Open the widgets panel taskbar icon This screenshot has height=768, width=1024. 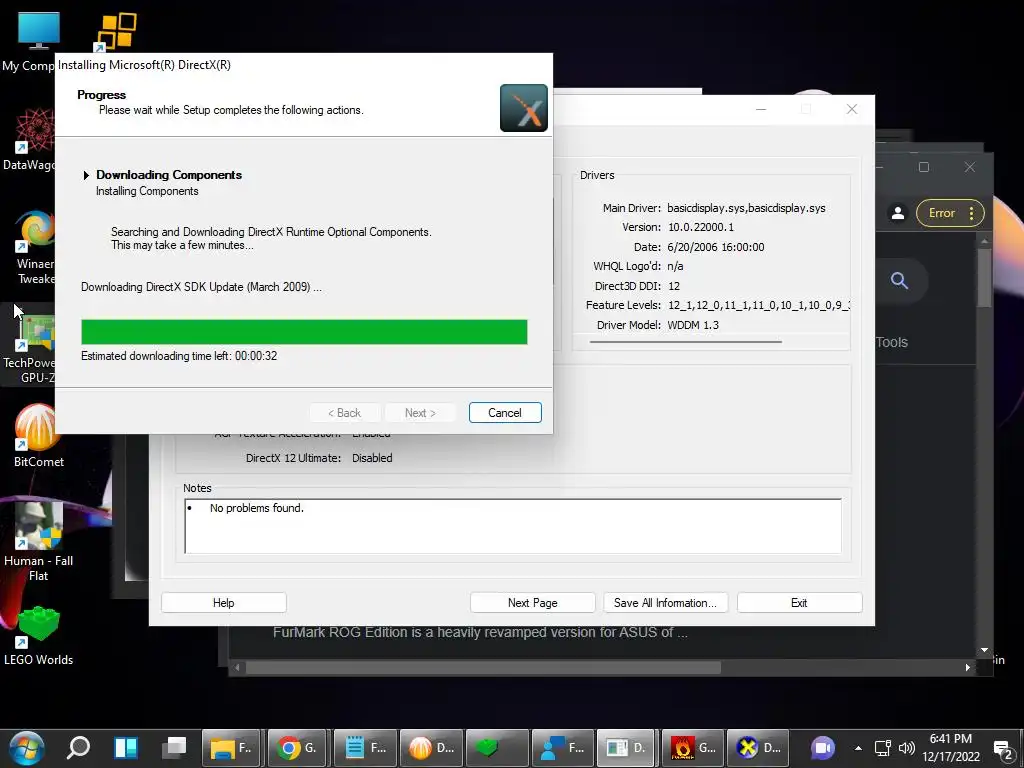pyautogui.click(x=126, y=748)
